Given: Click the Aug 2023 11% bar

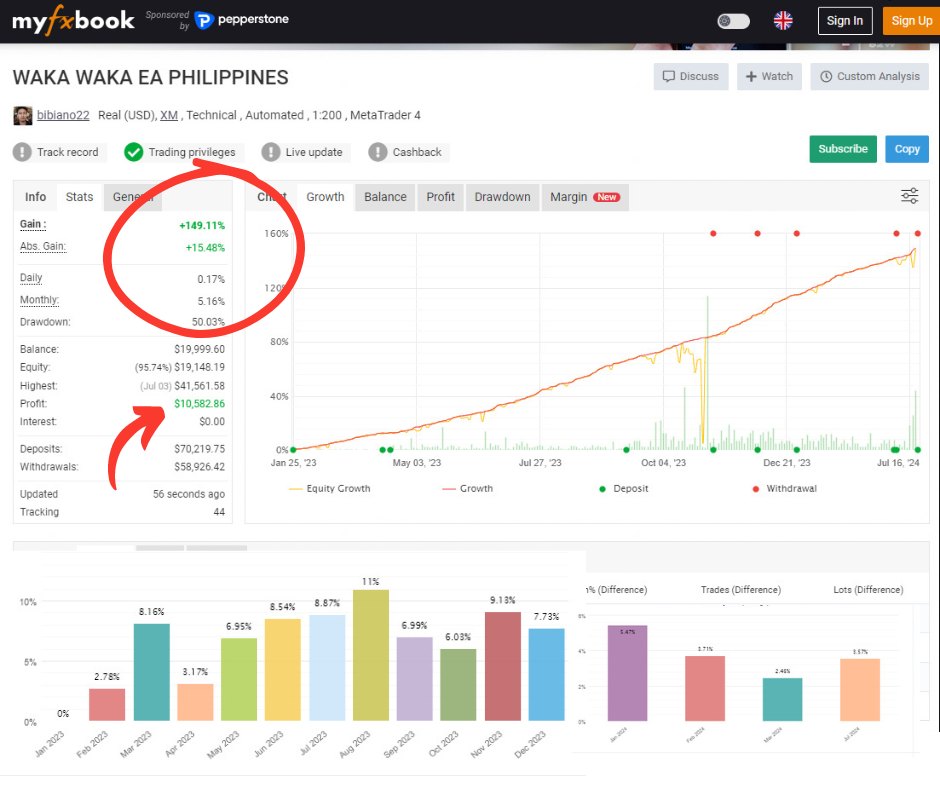Looking at the screenshot, I should 370,655.
